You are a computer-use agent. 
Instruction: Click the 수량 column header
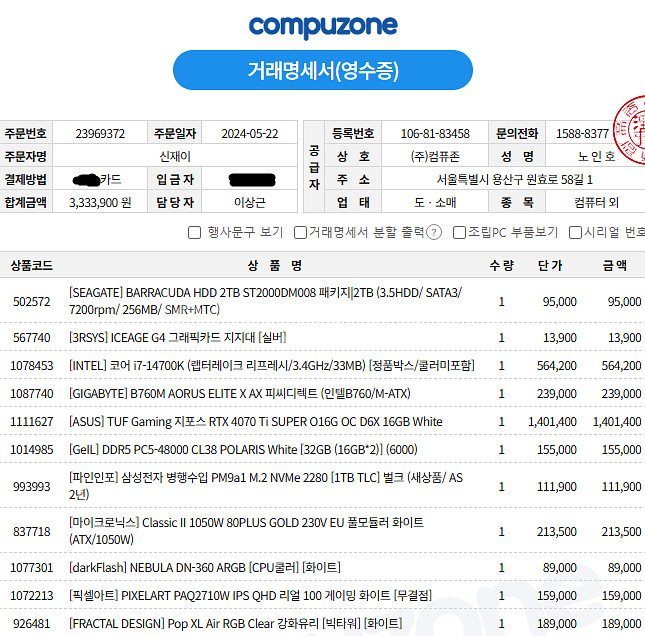pyautogui.click(x=501, y=265)
